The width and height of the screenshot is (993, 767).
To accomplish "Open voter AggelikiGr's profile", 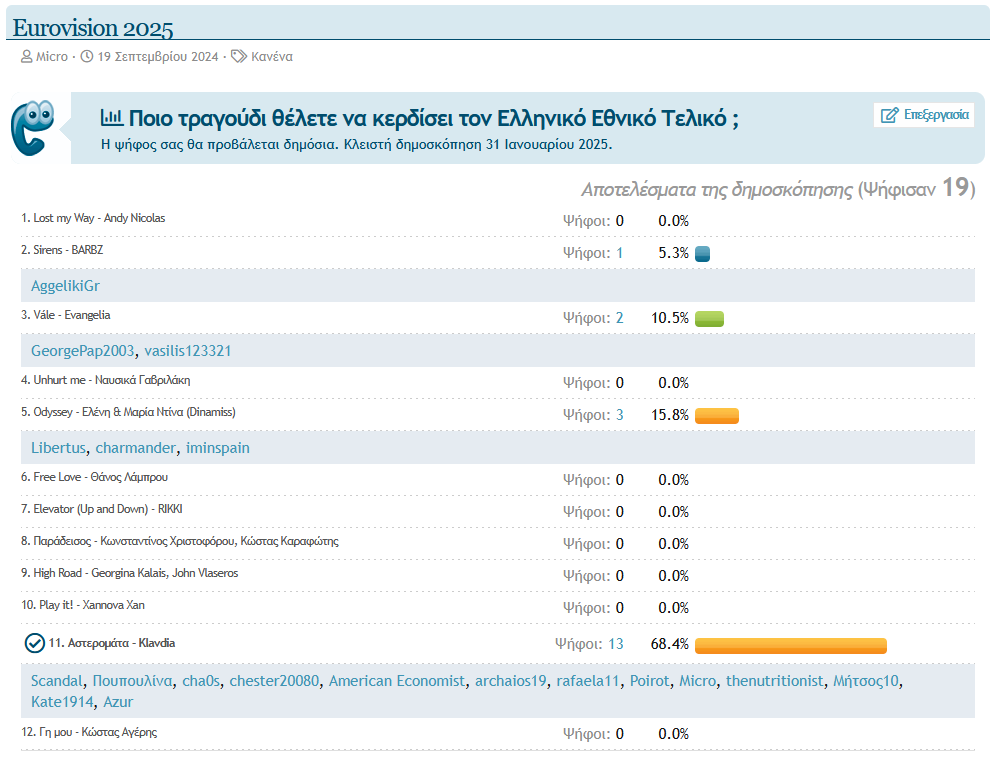I will 65,286.
